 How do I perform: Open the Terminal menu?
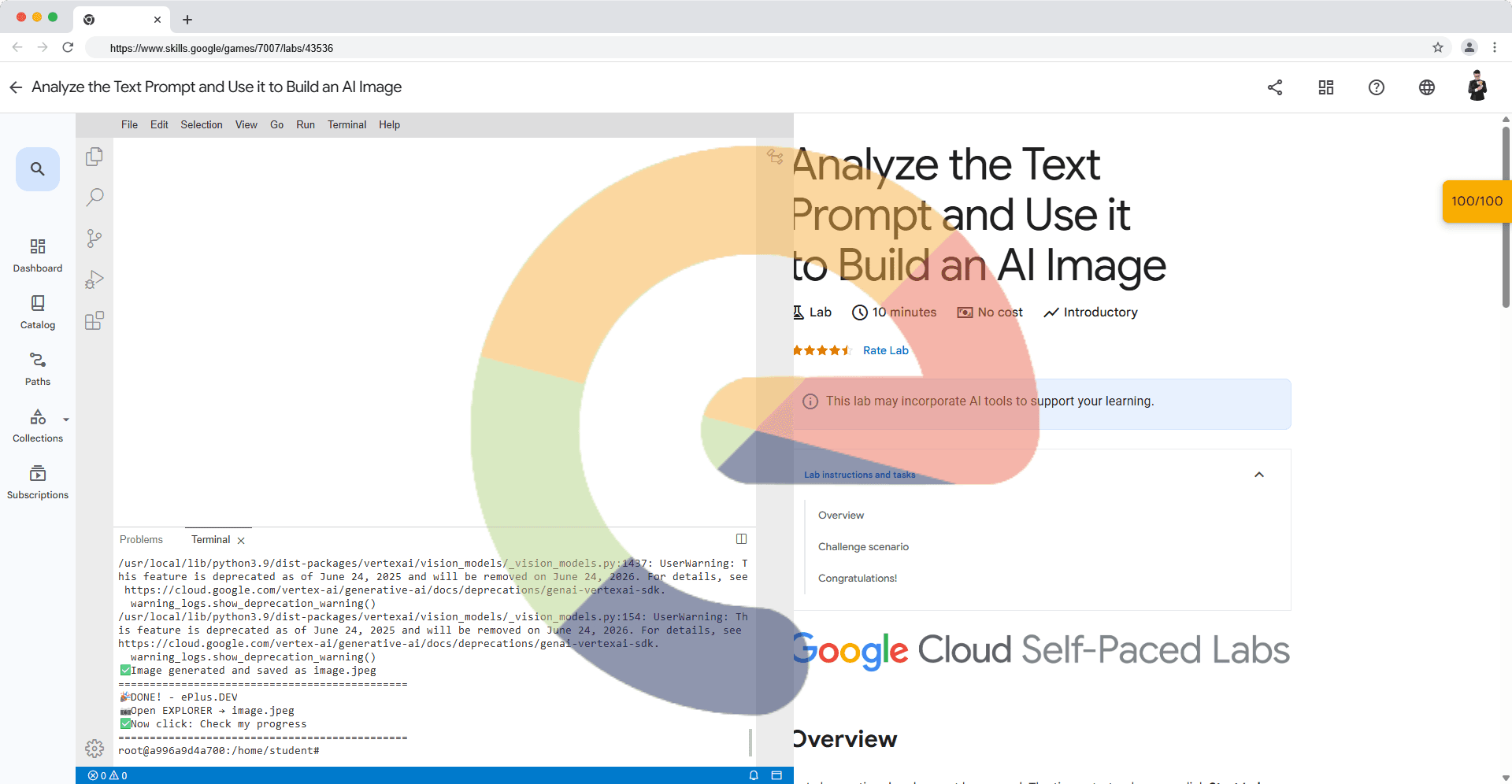(x=347, y=125)
